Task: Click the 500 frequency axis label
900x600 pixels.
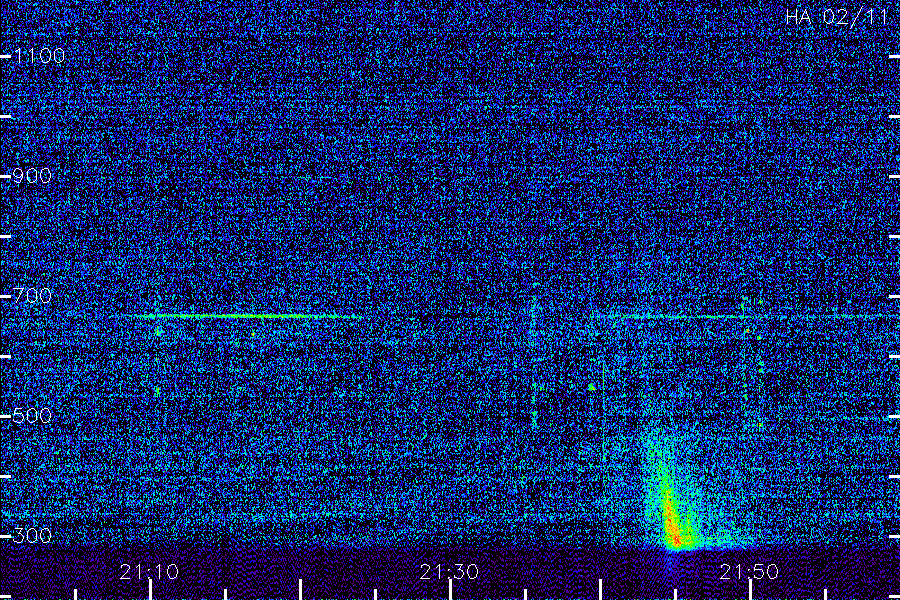Action: (32, 416)
